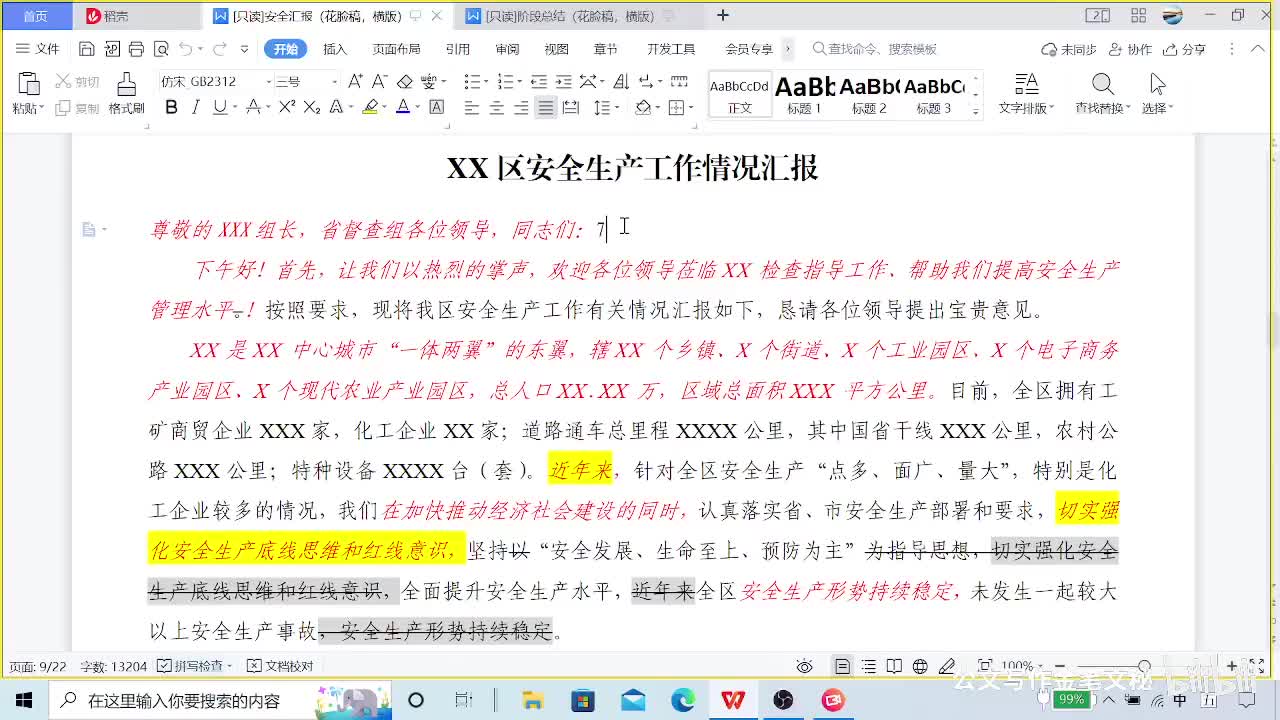
Task: Click the Center alignment icon
Action: click(x=496, y=108)
